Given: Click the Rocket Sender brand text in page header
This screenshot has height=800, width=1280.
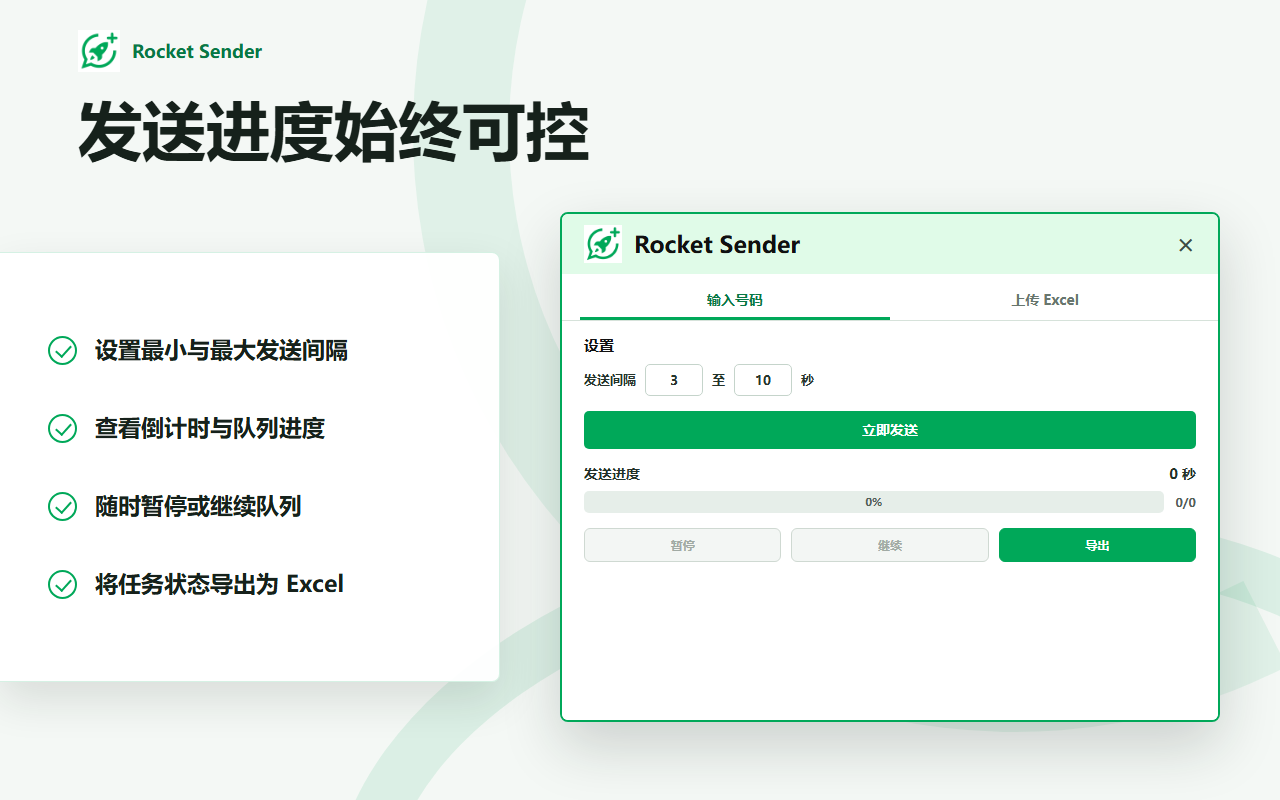Looking at the screenshot, I should click(197, 51).
